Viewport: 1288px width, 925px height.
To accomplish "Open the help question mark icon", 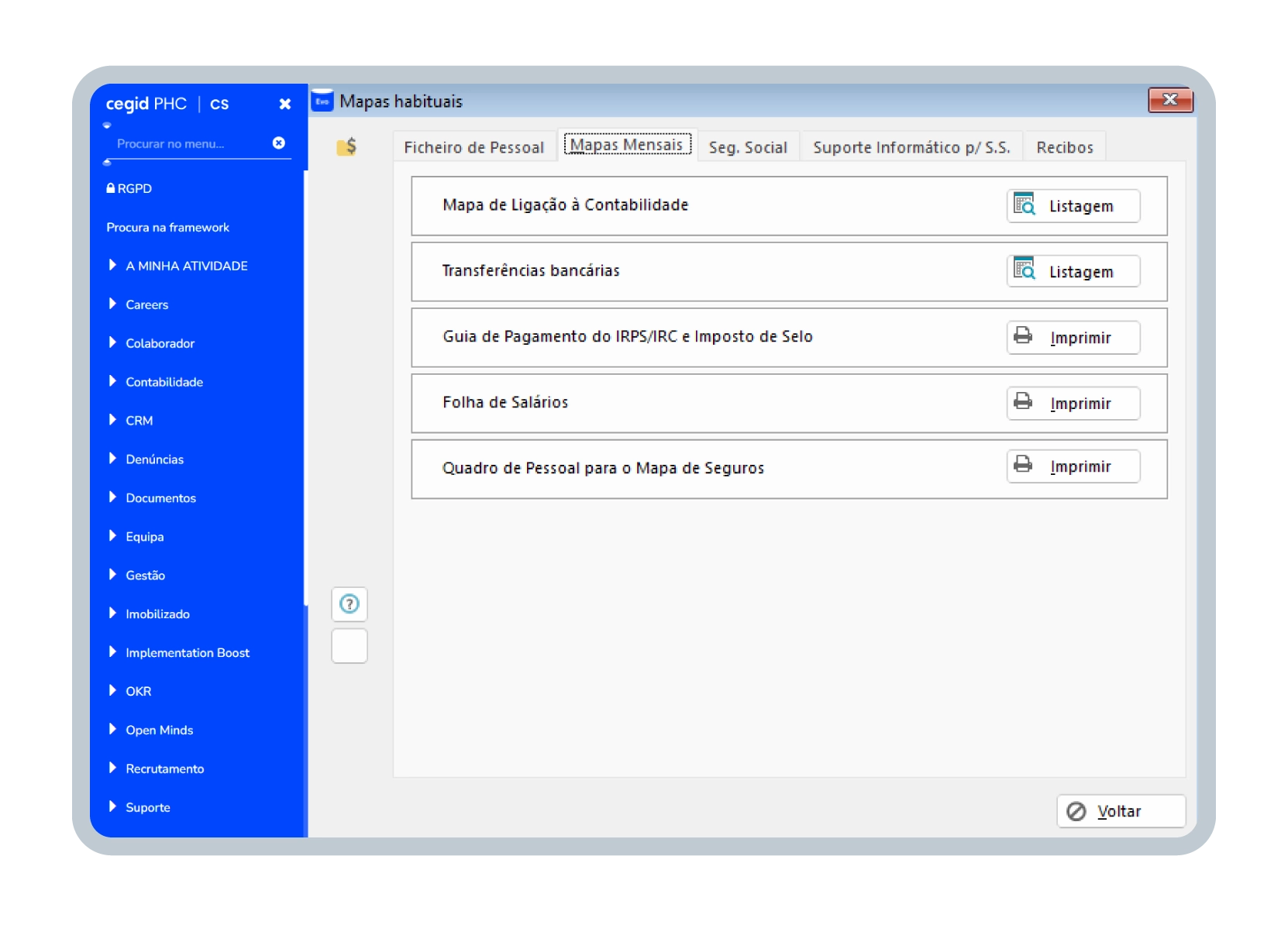I will point(350,604).
